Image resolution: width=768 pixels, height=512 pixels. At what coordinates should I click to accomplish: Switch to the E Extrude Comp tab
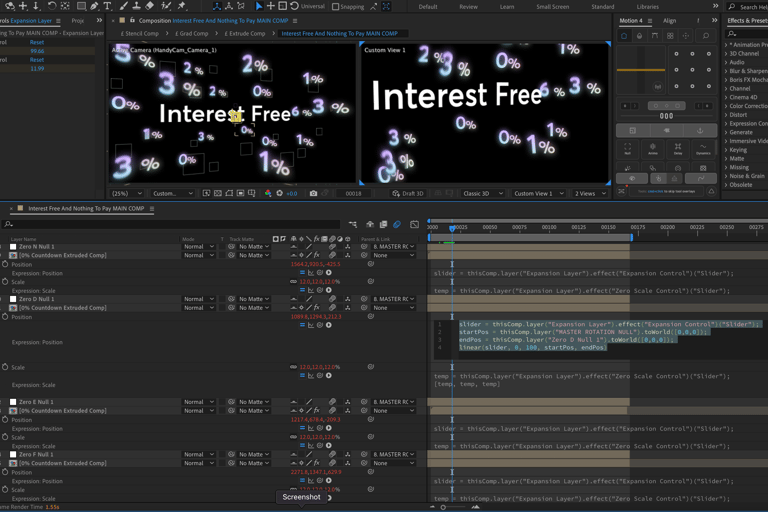[x=245, y=33]
